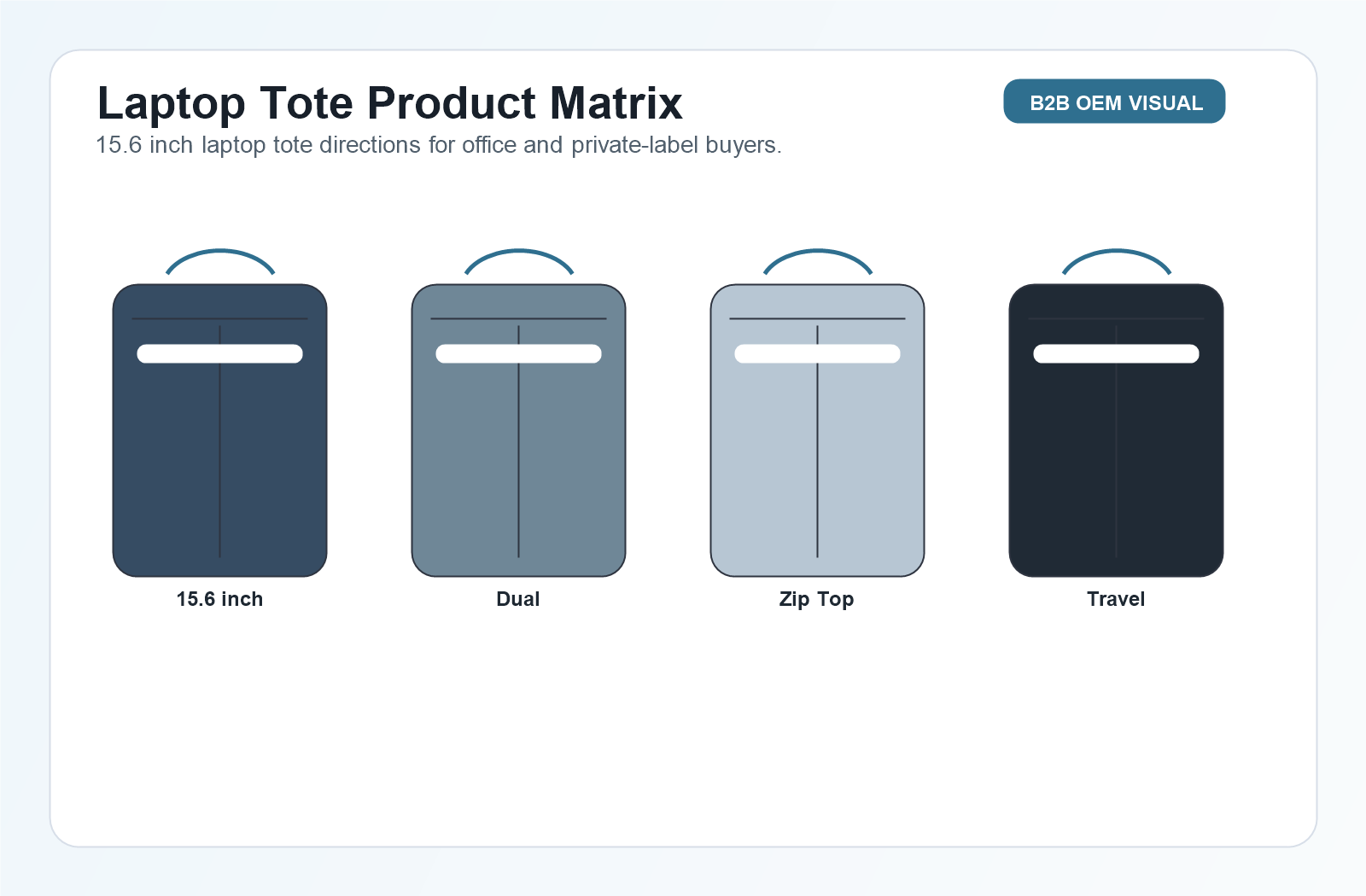
Task: Click the "Travel" label
Action: [1116, 599]
